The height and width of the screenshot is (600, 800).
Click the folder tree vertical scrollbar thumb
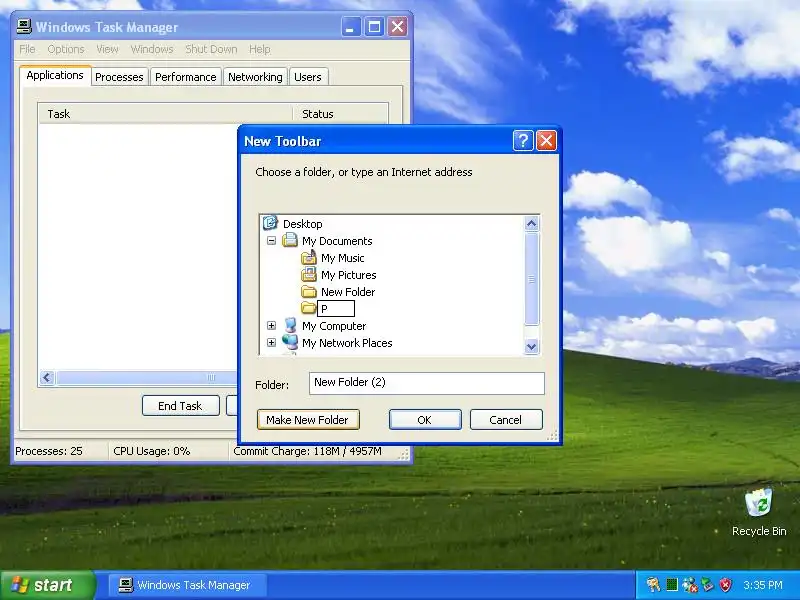click(x=531, y=279)
